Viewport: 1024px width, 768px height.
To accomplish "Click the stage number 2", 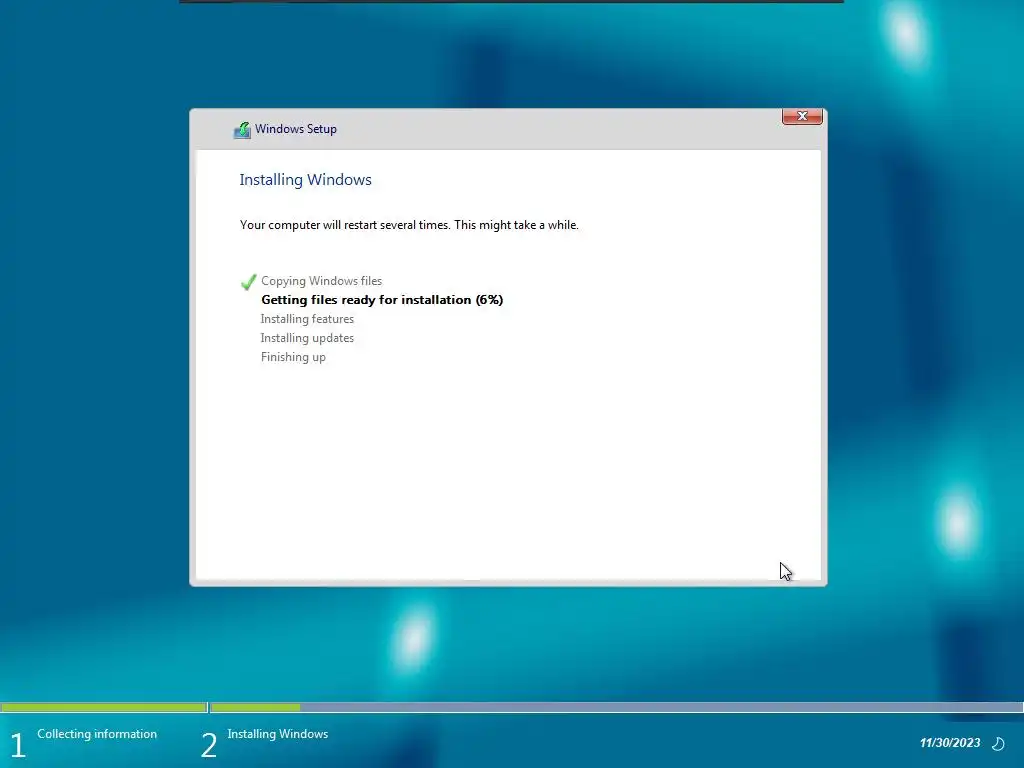I will (x=208, y=745).
